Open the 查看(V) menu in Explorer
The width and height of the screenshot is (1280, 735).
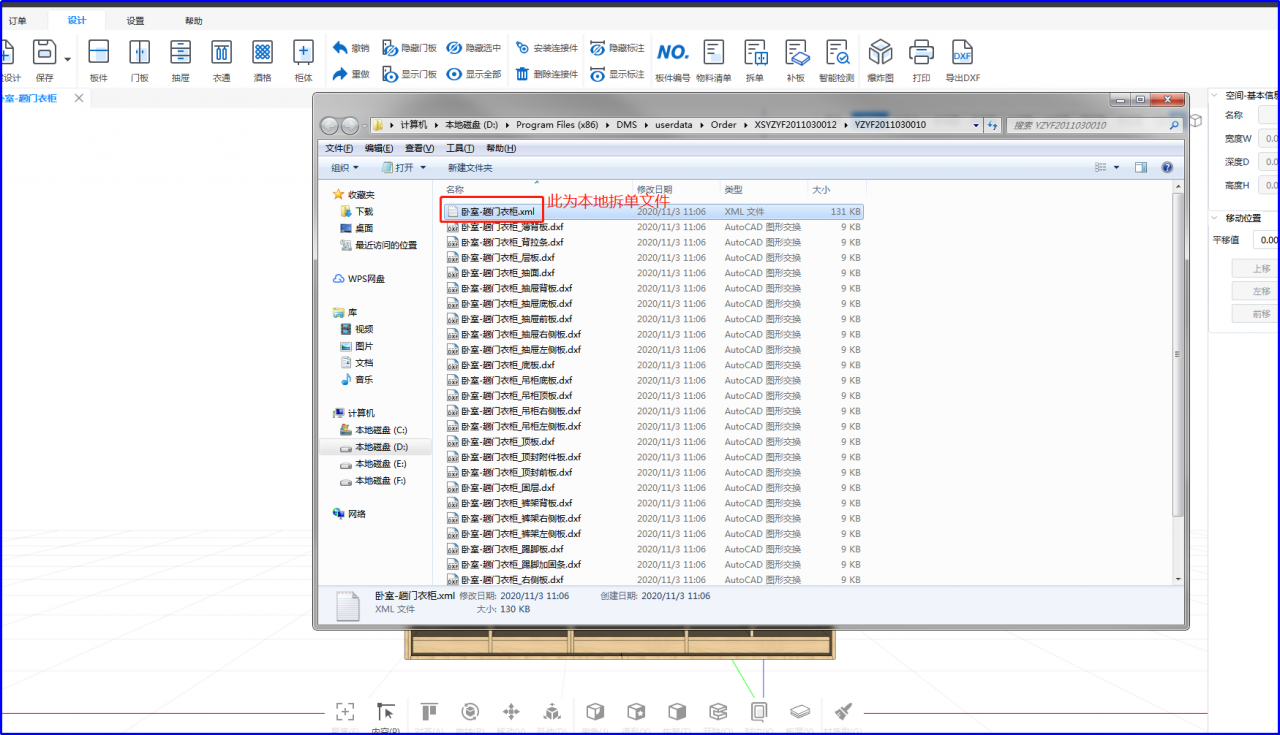[x=420, y=148]
